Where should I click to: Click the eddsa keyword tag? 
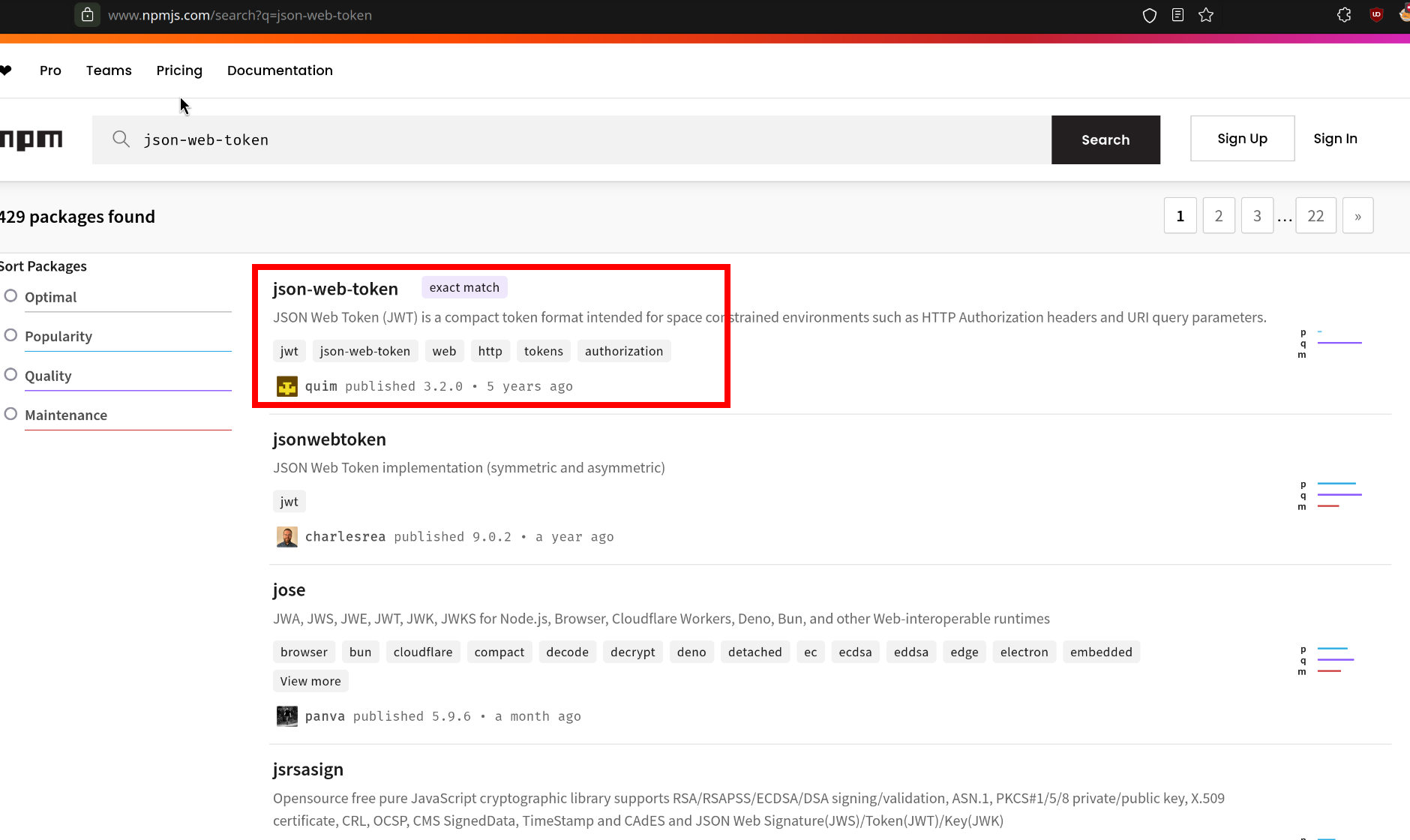pos(910,652)
